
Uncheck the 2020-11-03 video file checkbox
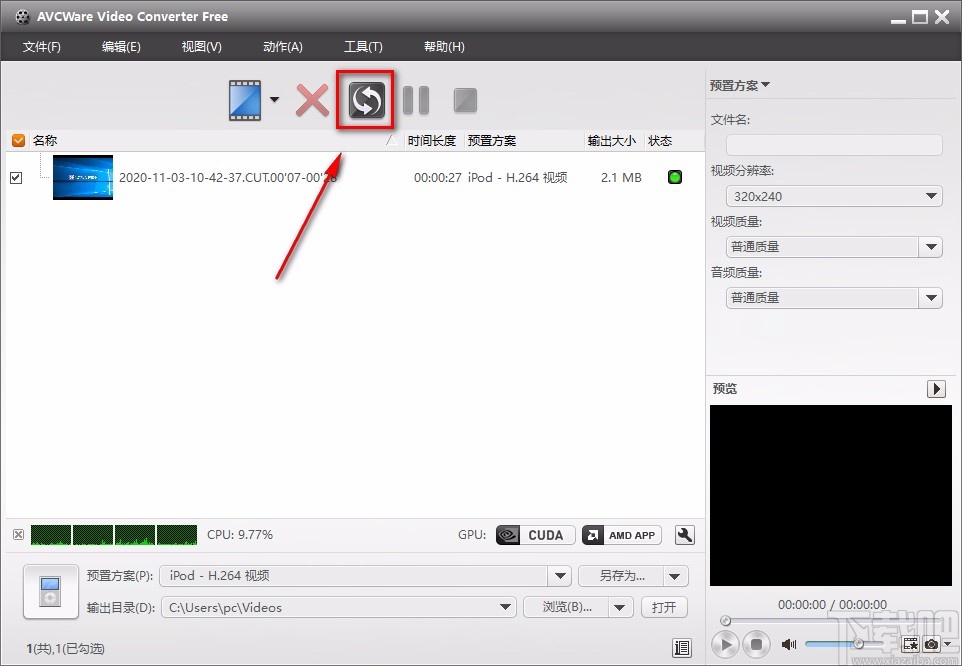pyautogui.click(x=15, y=177)
